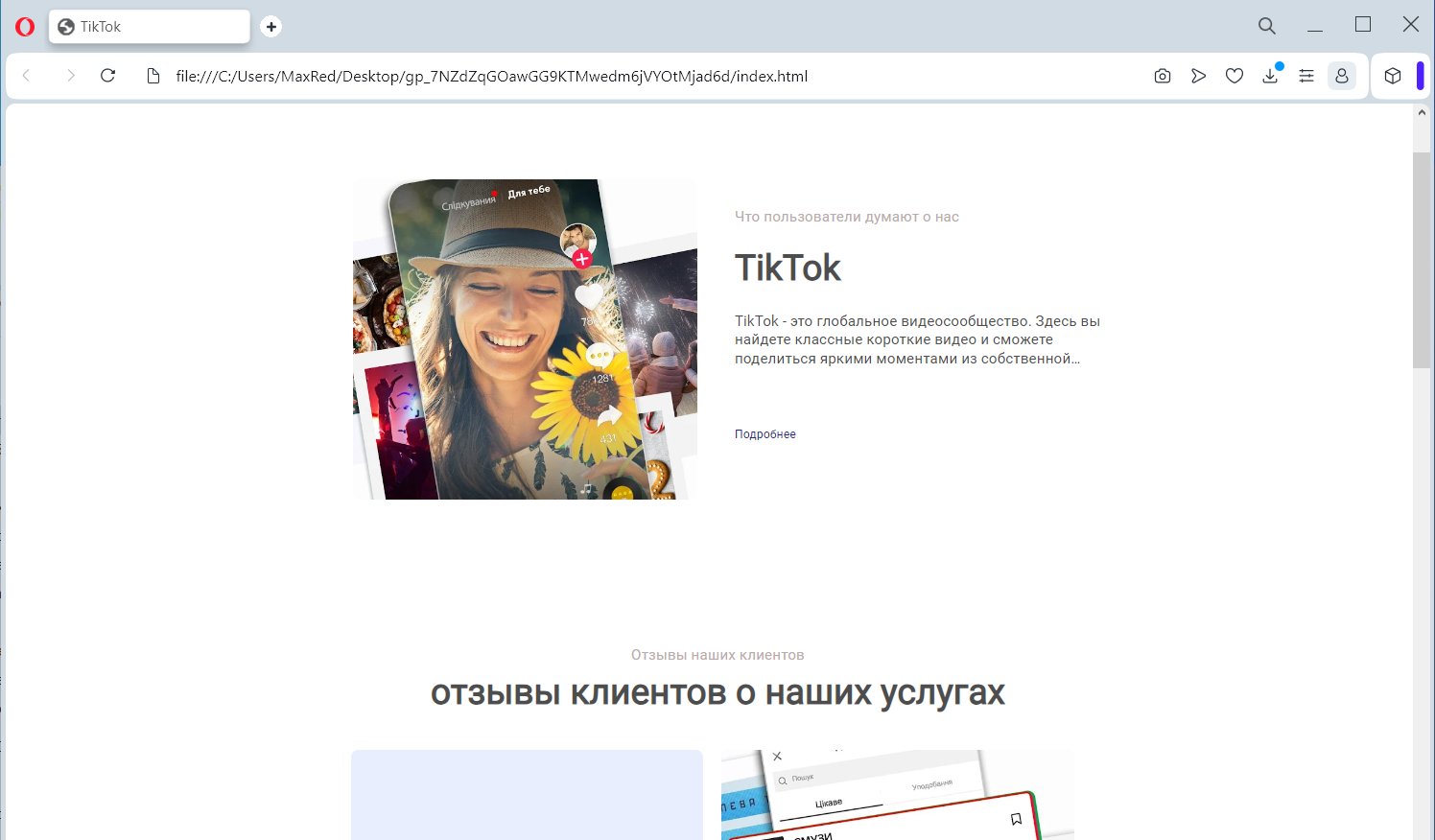Image resolution: width=1435 pixels, height=840 pixels.
Task: Click the vertical scrollbar thumb
Action: click(x=1422, y=260)
